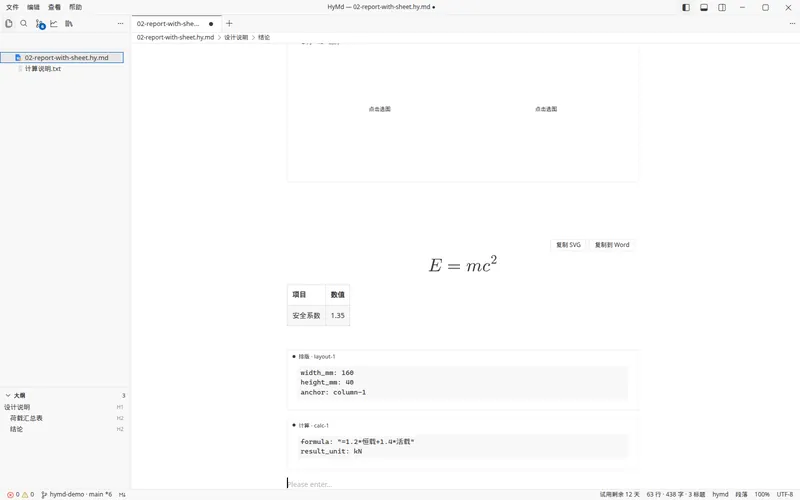Click UTF-8 encoding in status bar

[x=785, y=494]
